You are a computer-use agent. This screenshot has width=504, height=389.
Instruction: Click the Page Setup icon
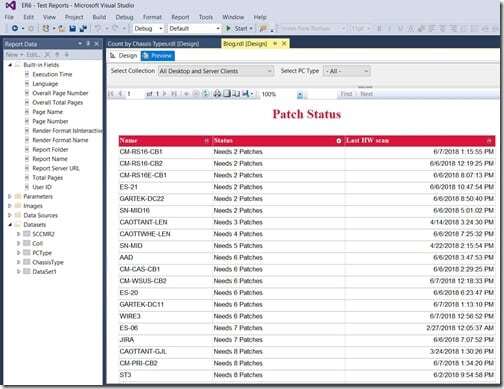(236, 94)
